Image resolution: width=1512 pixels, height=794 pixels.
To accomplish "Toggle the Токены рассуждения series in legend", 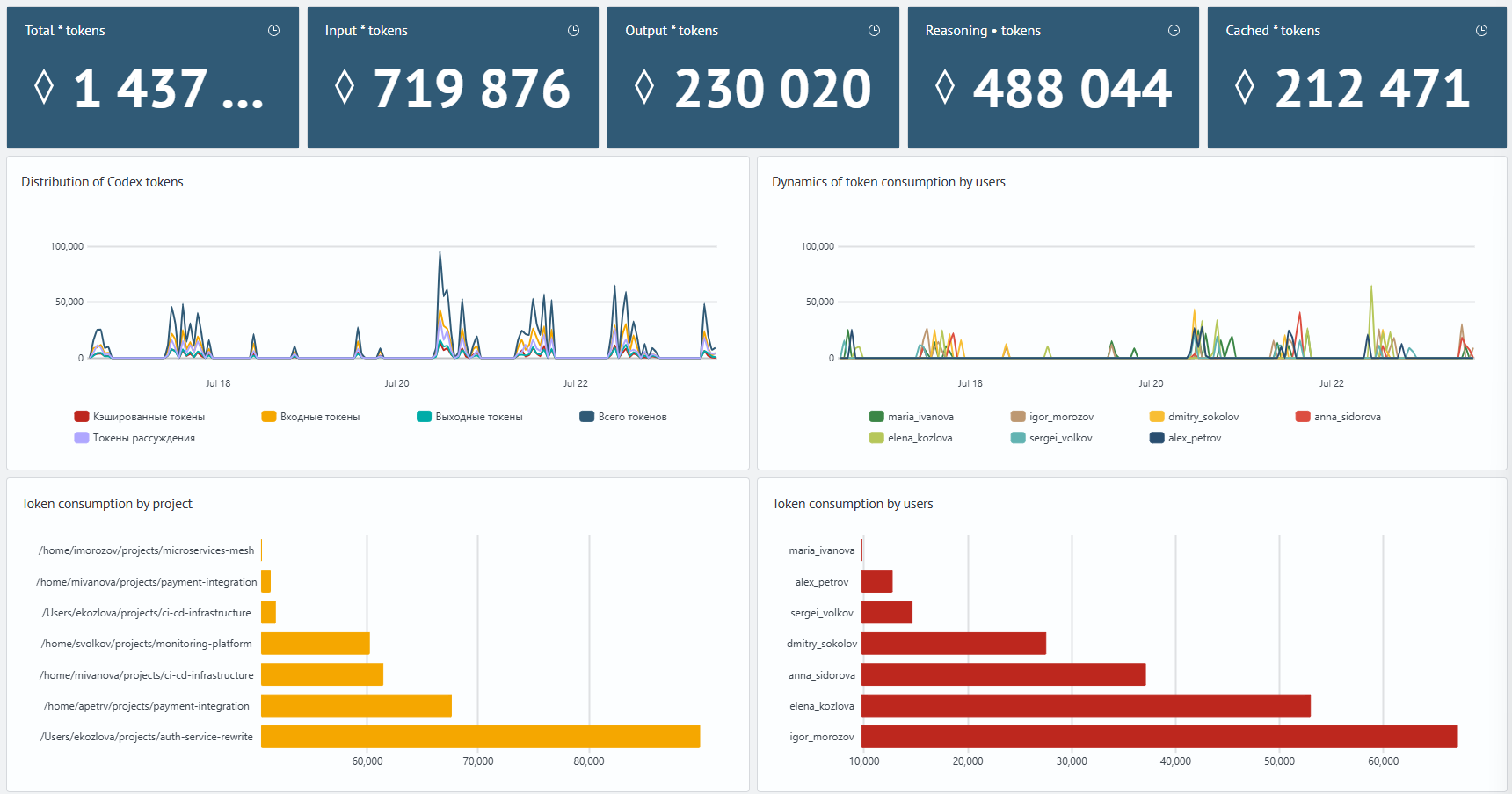I will (134, 438).
